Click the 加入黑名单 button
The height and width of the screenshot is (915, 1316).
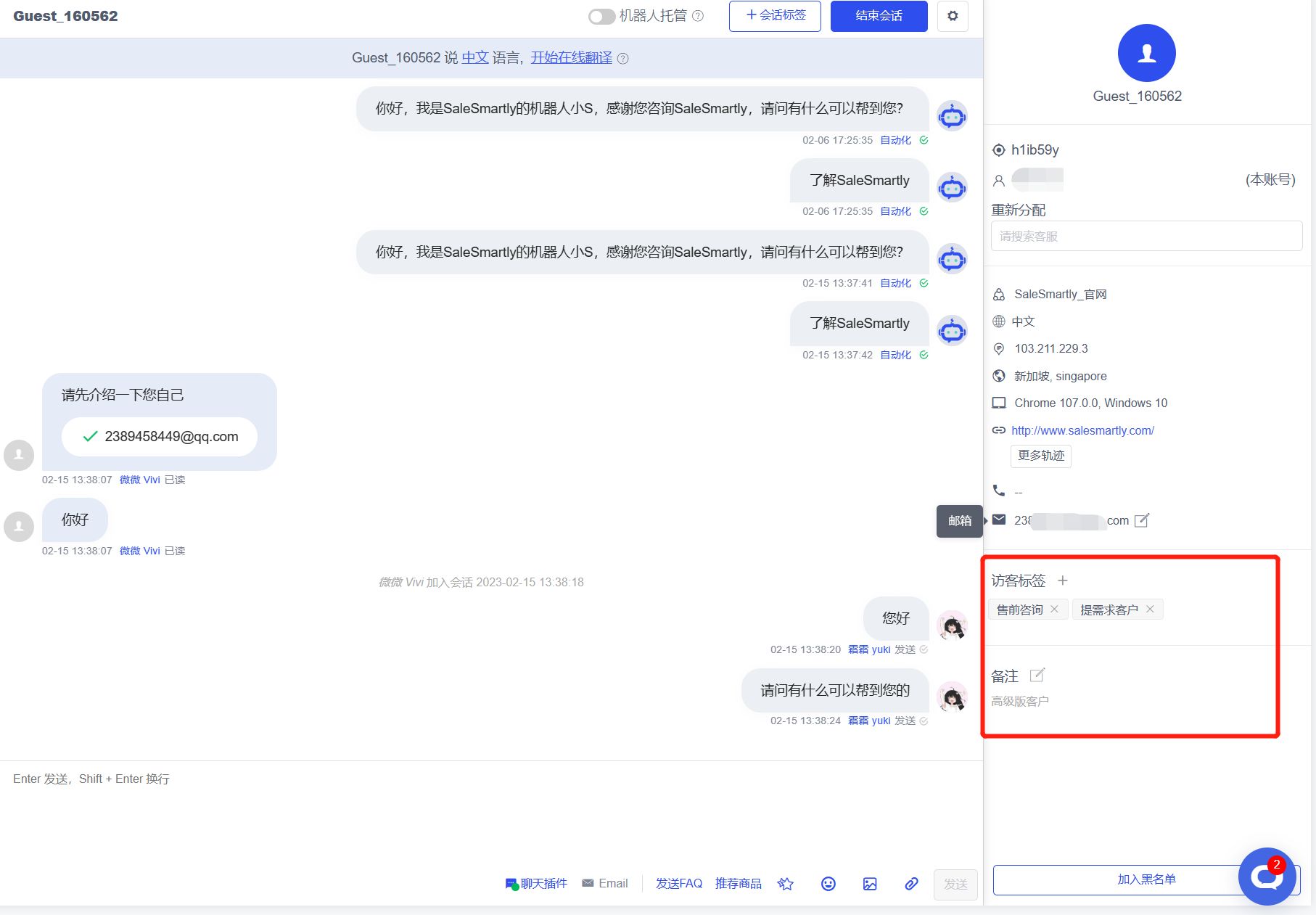[1146, 879]
